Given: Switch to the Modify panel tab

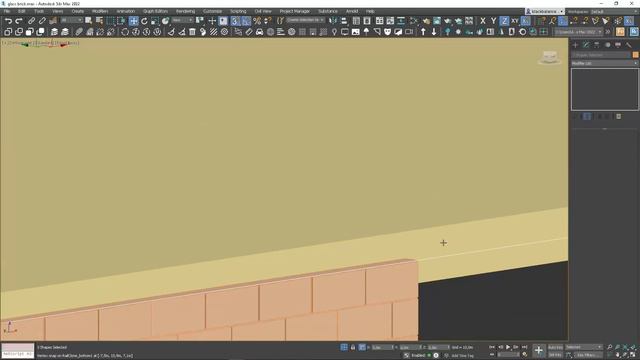Looking at the screenshot, I should coord(586,45).
